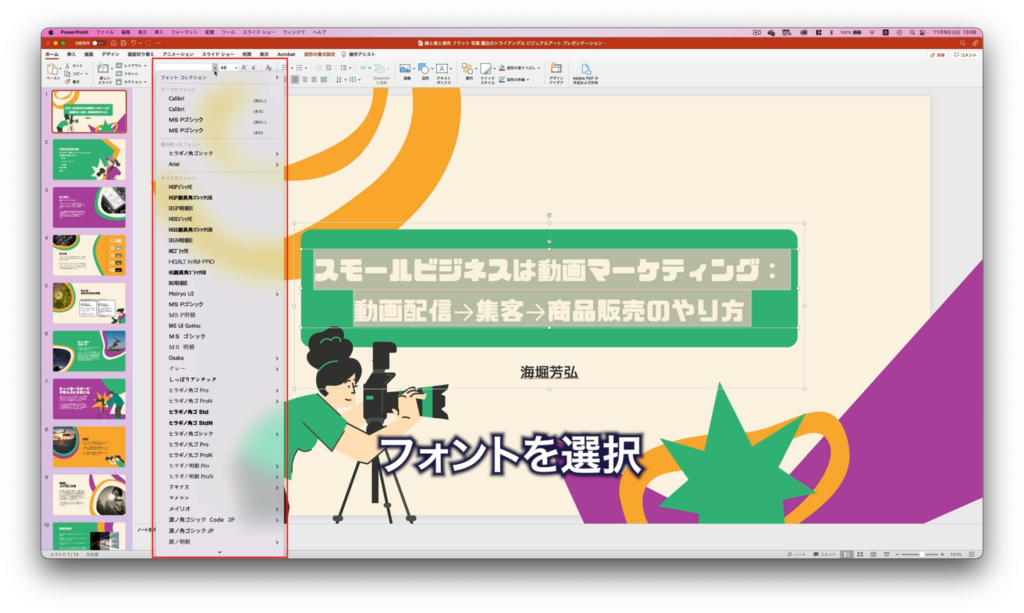Select the メイリオ font entry
Viewport: 1024px width, 613px height.
(x=179, y=508)
